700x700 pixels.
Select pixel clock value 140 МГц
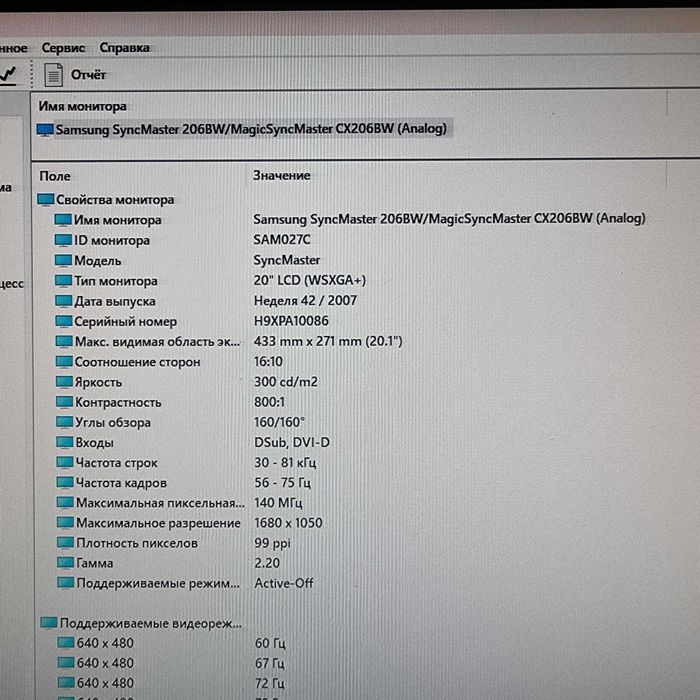click(x=278, y=503)
